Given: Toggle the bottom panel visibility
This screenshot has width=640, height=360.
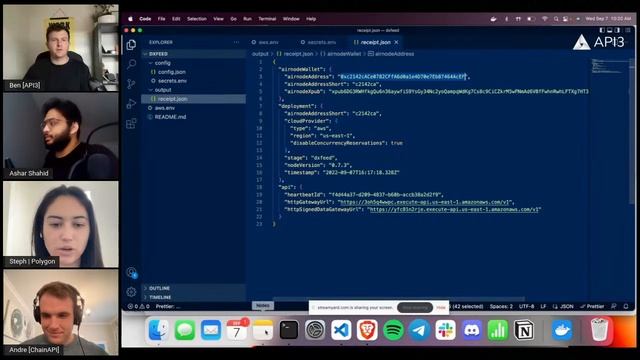Looking at the screenshot, I should (x=610, y=30).
